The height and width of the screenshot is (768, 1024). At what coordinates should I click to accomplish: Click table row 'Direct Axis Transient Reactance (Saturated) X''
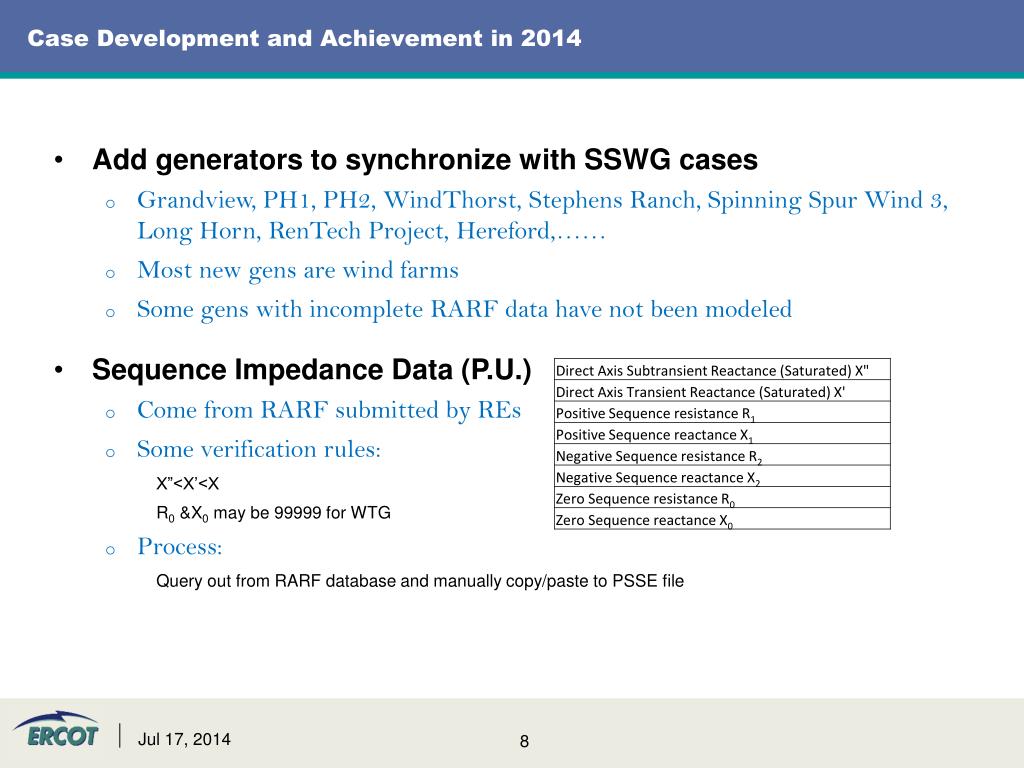pos(722,391)
